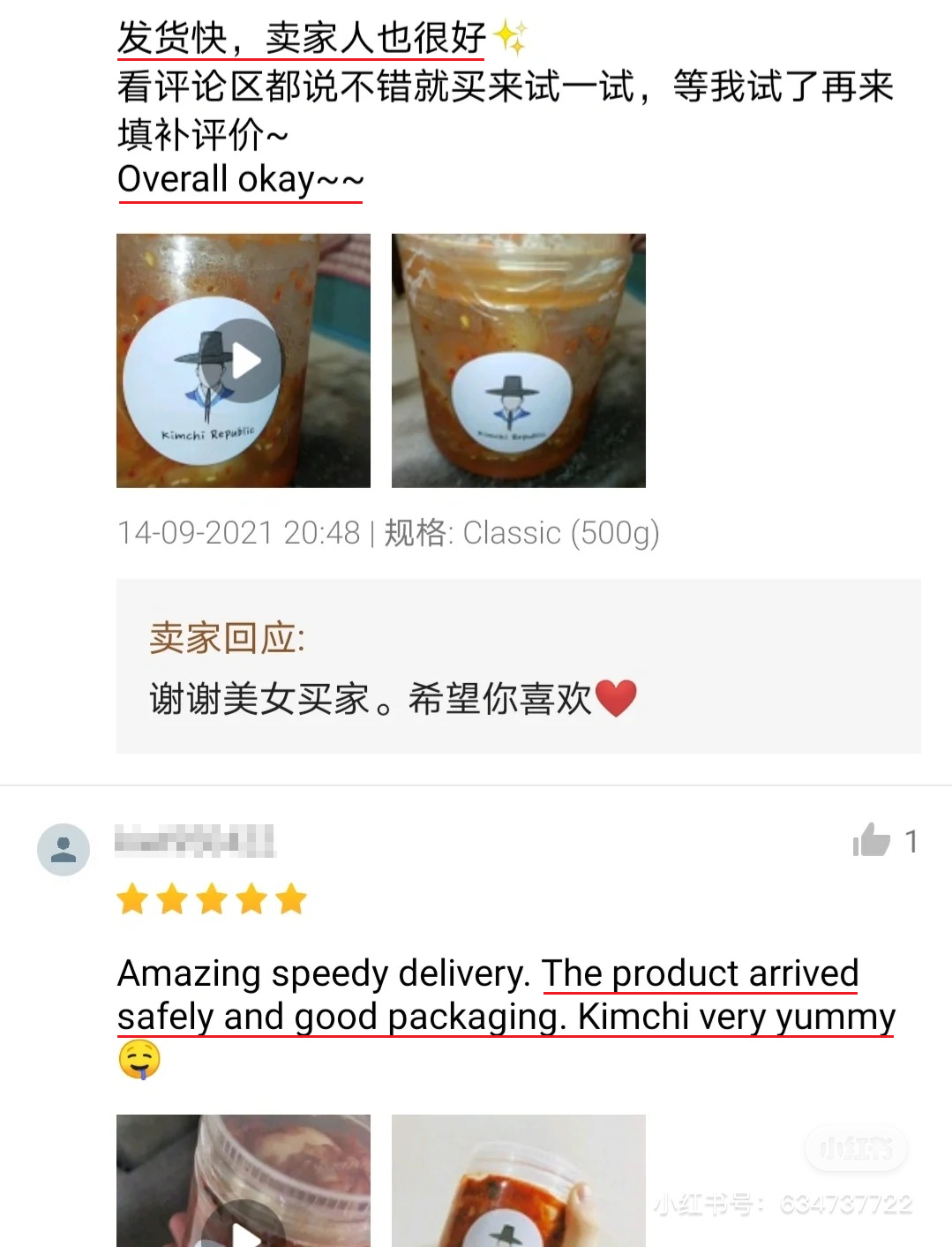Play the first review's kimchi video
952x1247 pixels.
[244, 360]
